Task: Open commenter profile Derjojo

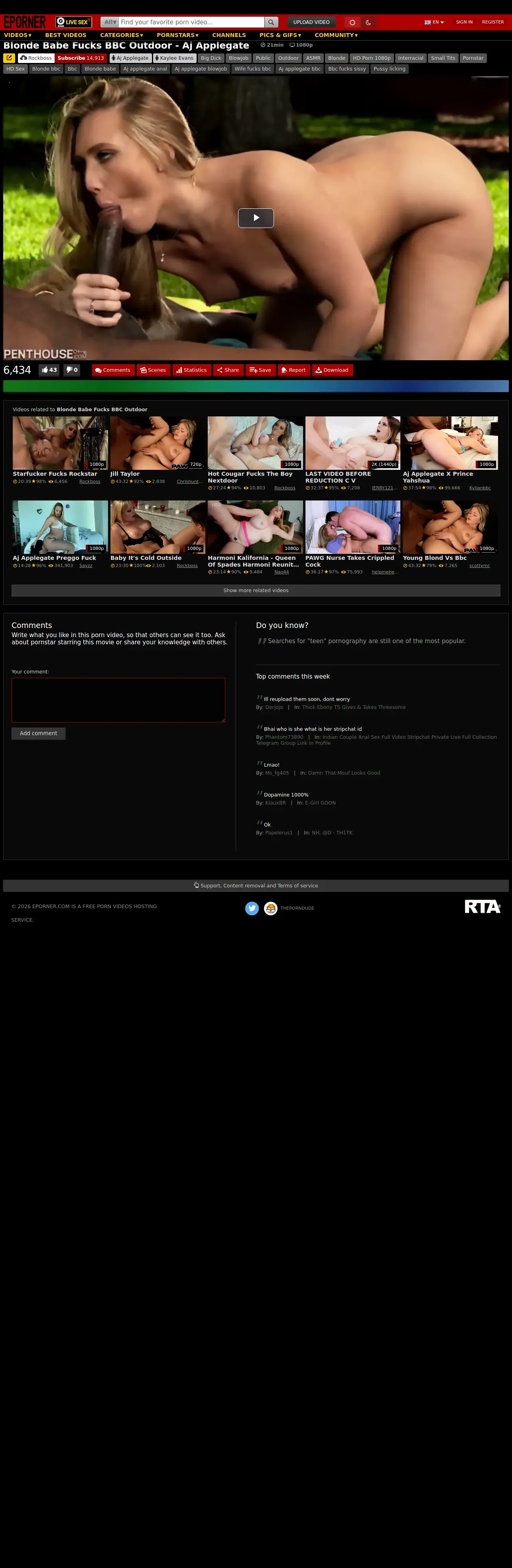Action: coord(274,707)
